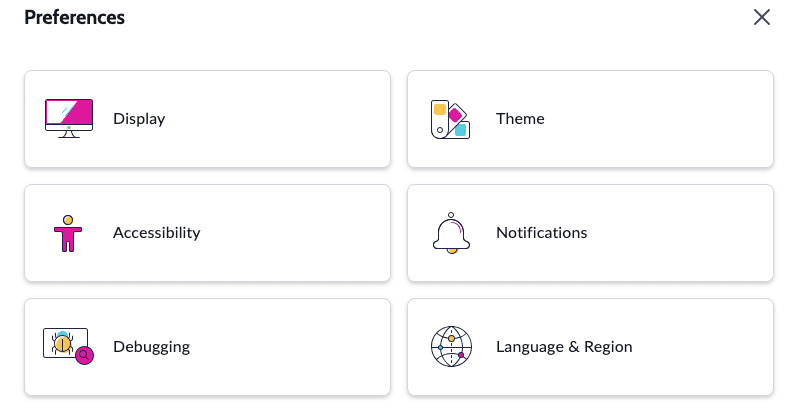
Task: Select the "Theme" text label
Action: pyautogui.click(x=520, y=119)
